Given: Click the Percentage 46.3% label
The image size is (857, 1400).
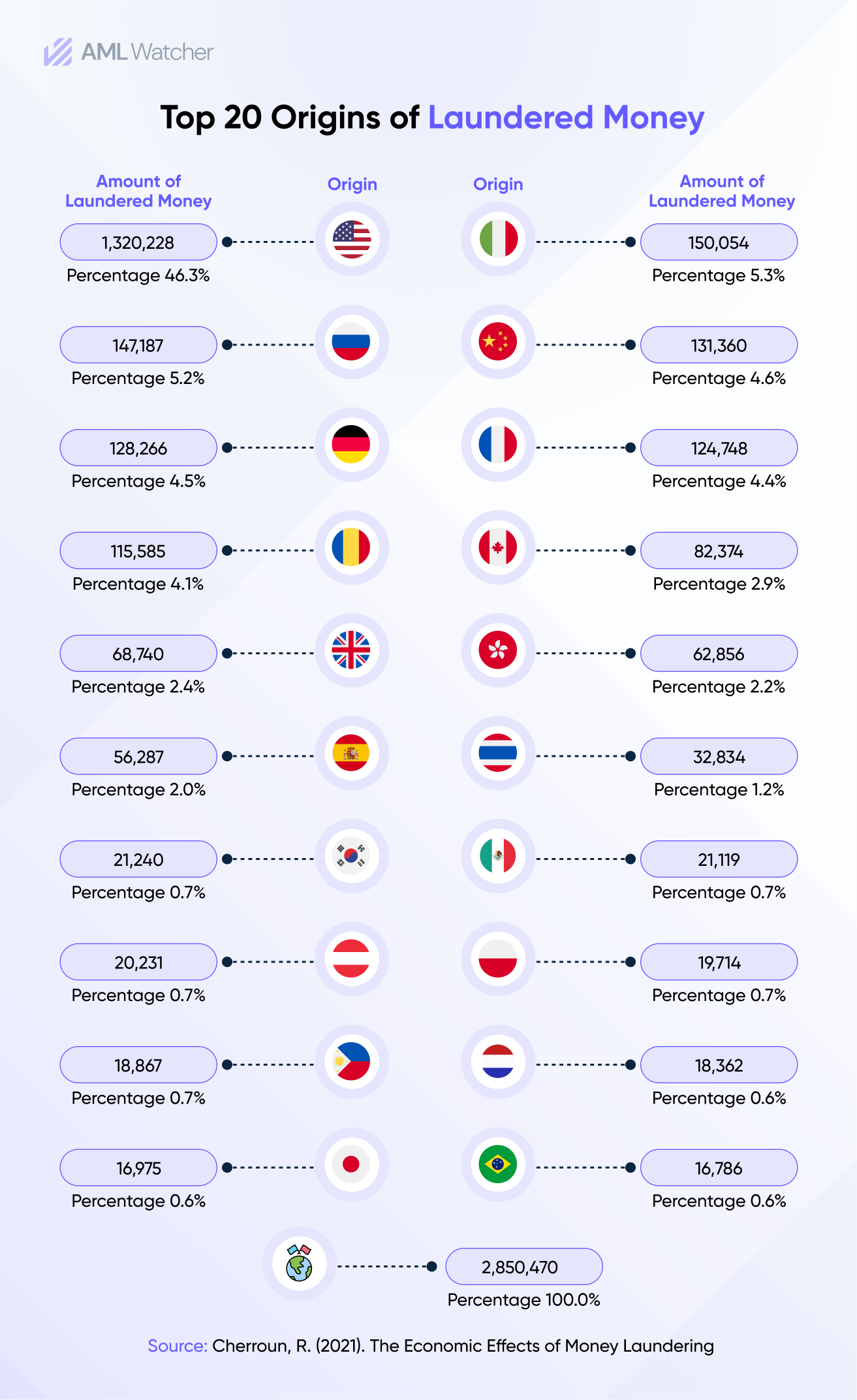Looking at the screenshot, I should [x=138, y=276].
